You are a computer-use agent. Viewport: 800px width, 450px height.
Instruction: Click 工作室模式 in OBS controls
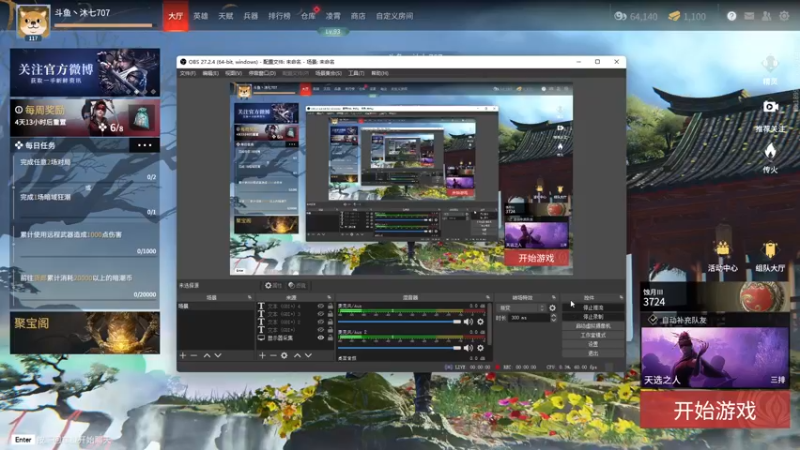(593, 335)
